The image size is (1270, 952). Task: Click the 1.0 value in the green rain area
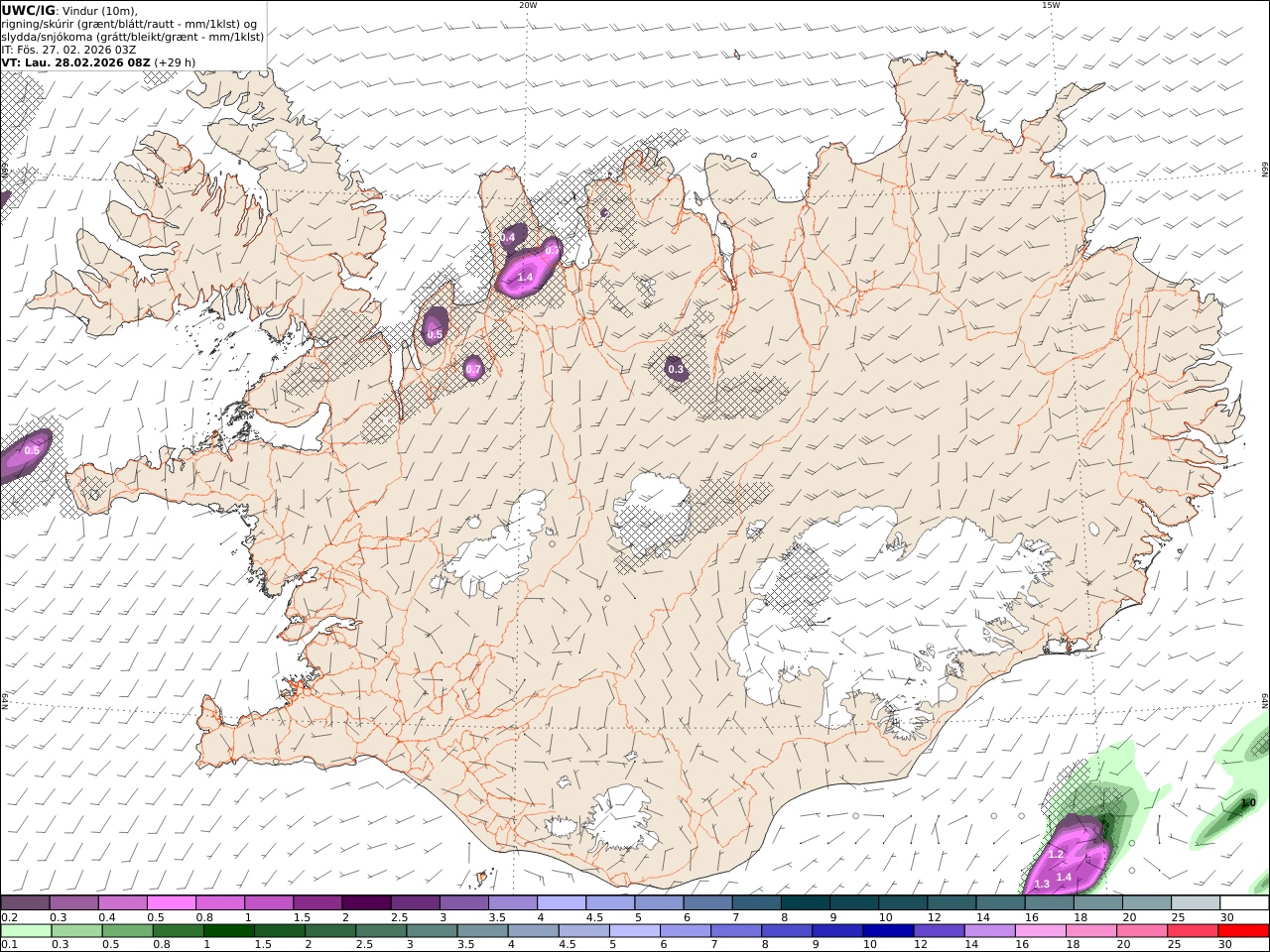coord(1249,803)
